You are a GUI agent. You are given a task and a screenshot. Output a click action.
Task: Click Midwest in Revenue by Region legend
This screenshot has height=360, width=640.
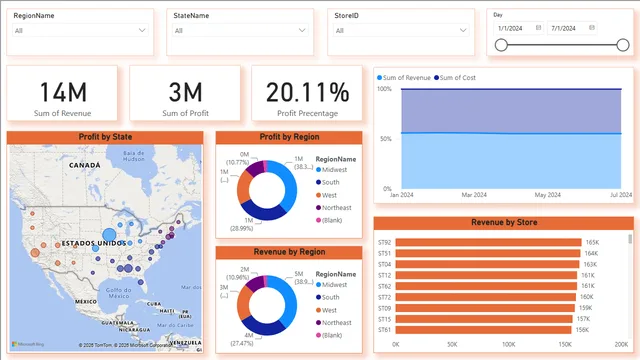[x=331, y=285]
